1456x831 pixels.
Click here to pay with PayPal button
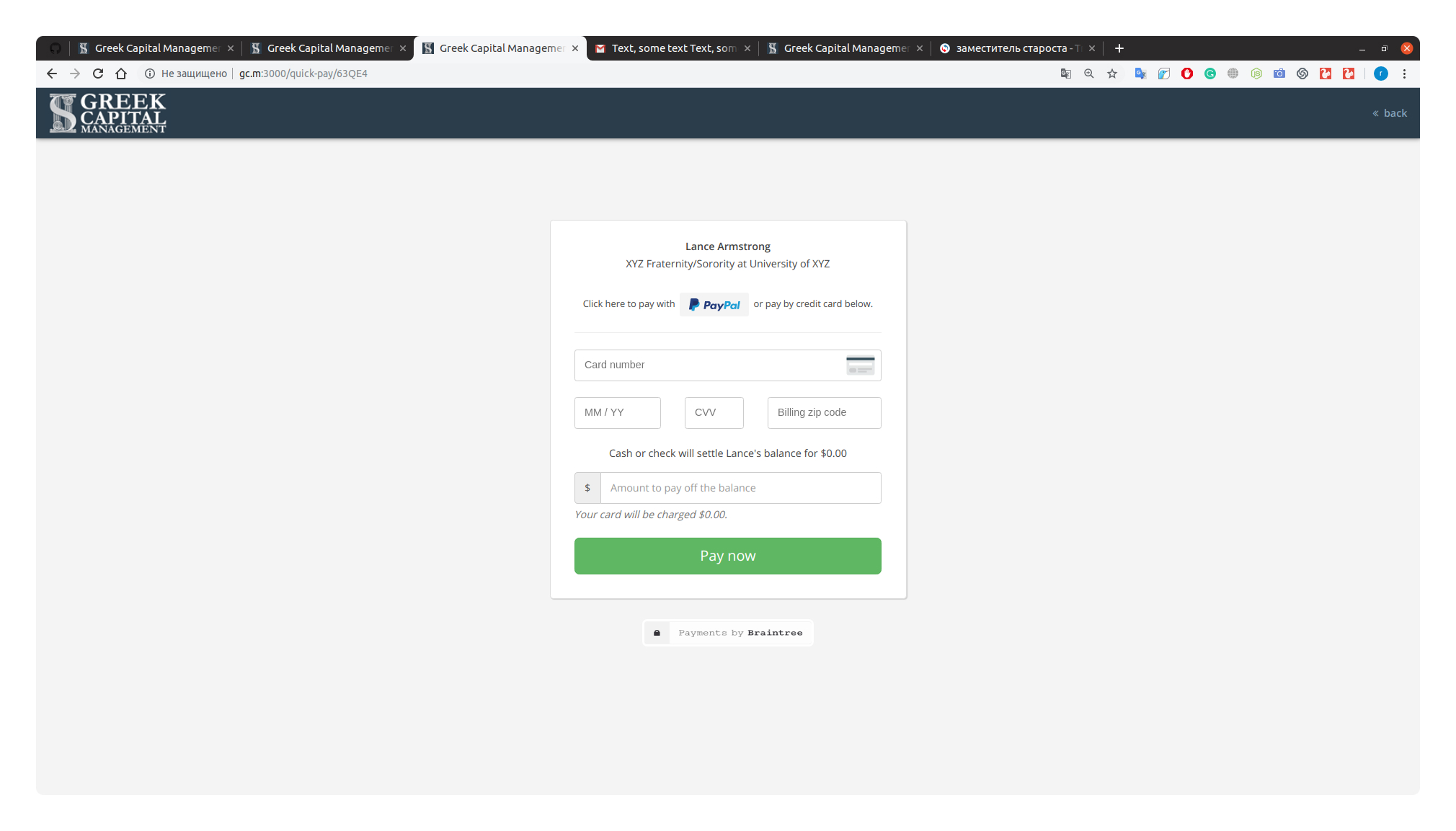click(714, 303)
